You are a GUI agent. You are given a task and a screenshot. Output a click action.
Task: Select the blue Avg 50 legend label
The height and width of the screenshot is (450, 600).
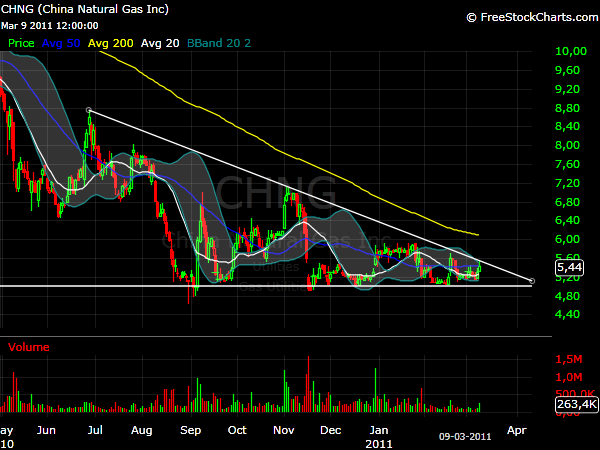pos(61,43)
